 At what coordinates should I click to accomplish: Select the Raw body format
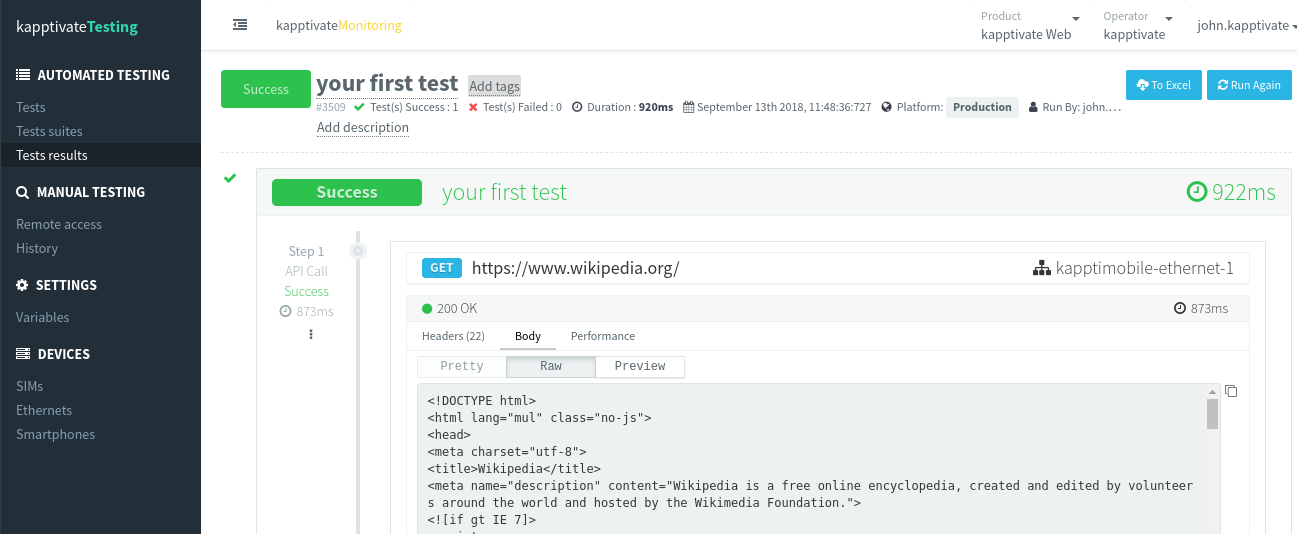pyautogui.click(x=551, y=366)
